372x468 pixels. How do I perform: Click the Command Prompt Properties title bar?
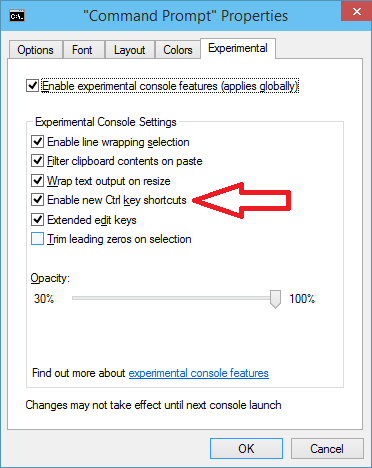click(x=185, y=16)
